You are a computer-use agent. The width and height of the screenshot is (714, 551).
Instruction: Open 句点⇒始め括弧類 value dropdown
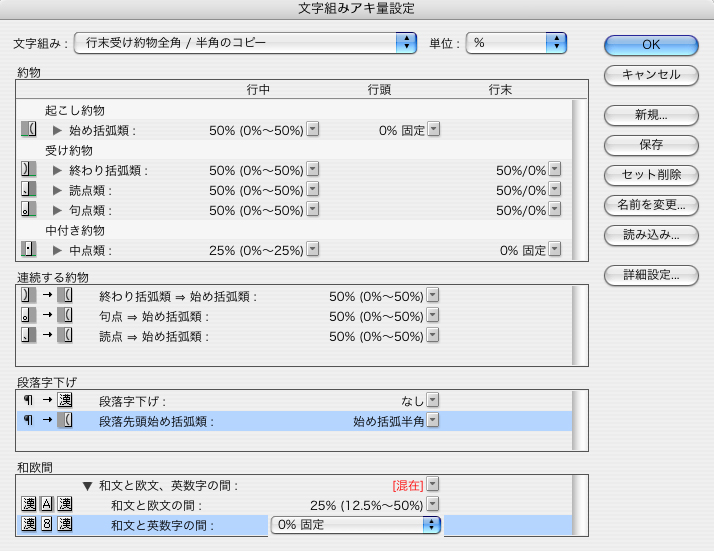click(433, 316)
